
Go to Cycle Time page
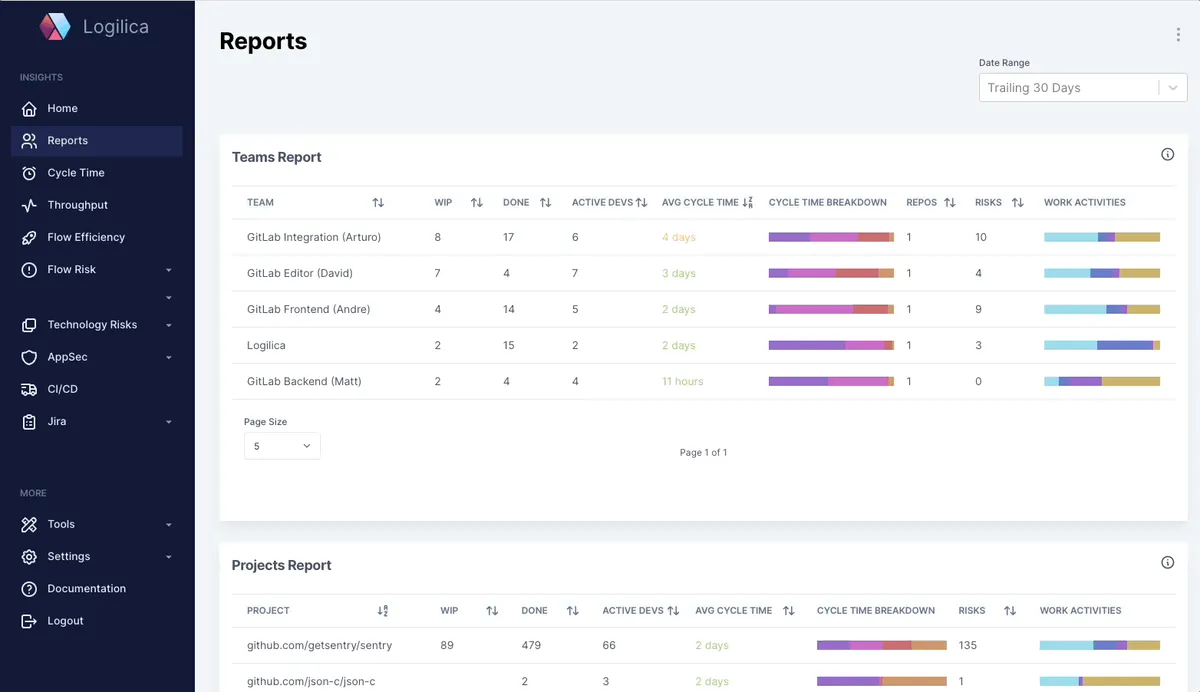pyautogui.click(x=76, y=173)
